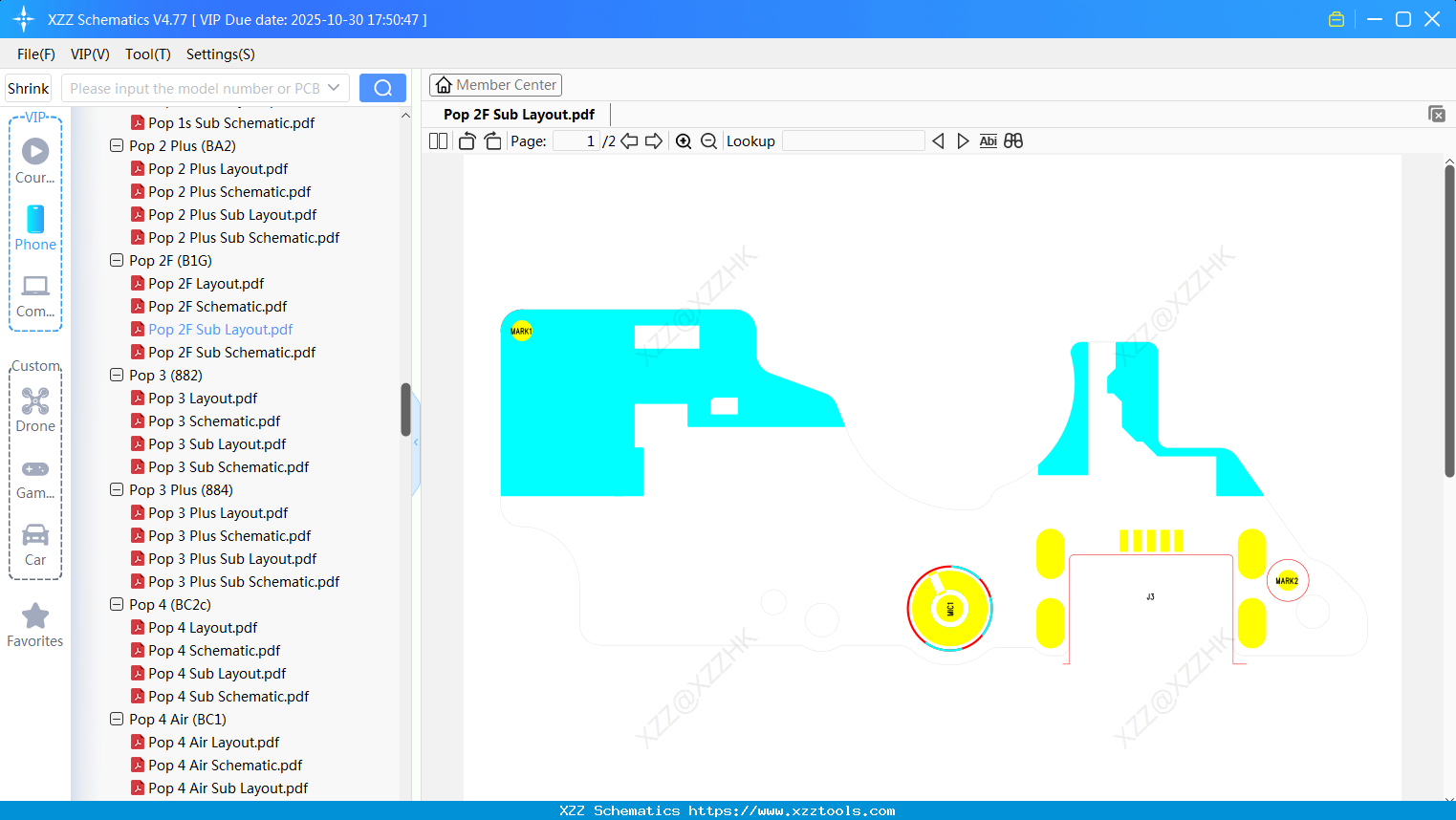The height and width of the screenshot is (820, 1456).
Task: Rotate the layout page counterclockwise
Action: [x=466, y=140]
